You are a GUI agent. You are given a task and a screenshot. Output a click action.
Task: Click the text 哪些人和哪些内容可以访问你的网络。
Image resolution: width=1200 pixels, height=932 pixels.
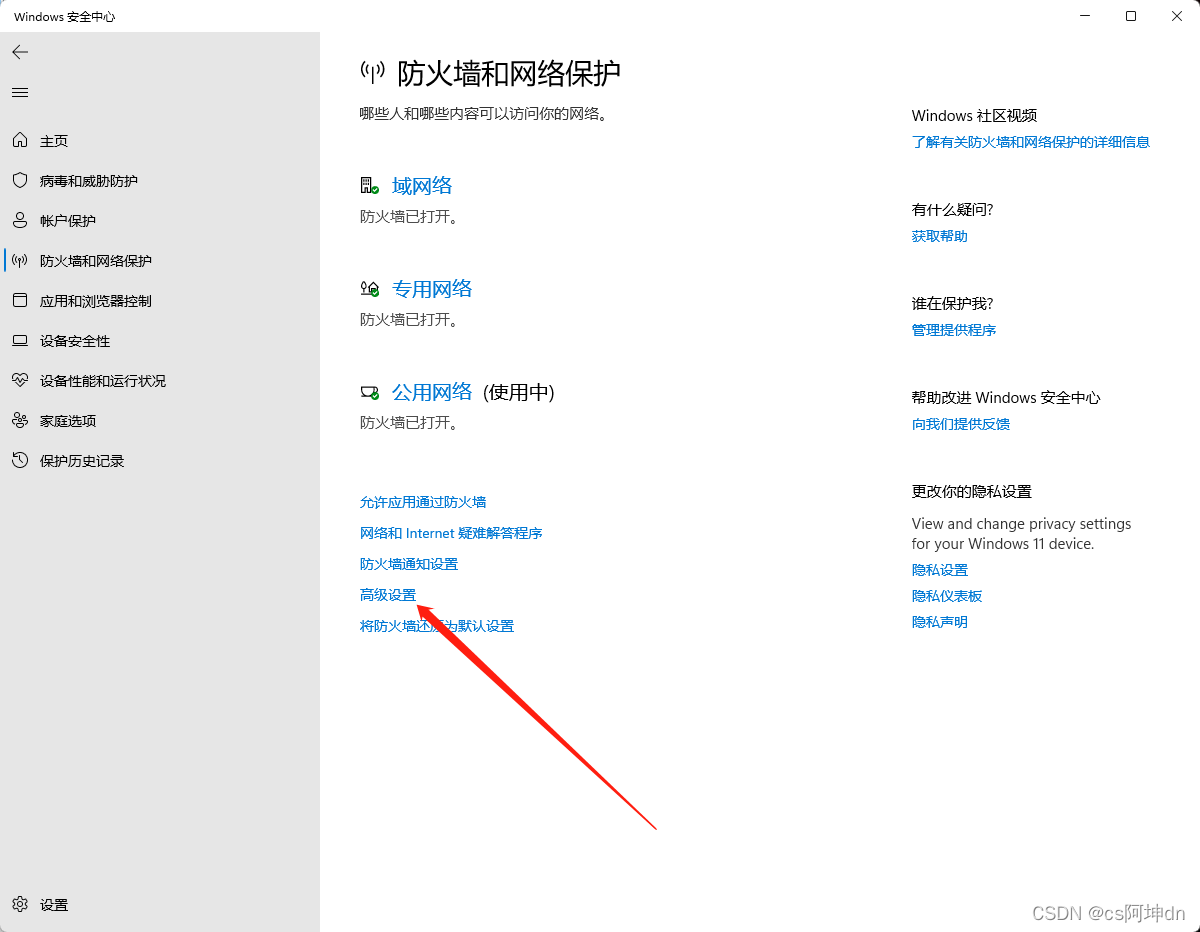point(484,114)
